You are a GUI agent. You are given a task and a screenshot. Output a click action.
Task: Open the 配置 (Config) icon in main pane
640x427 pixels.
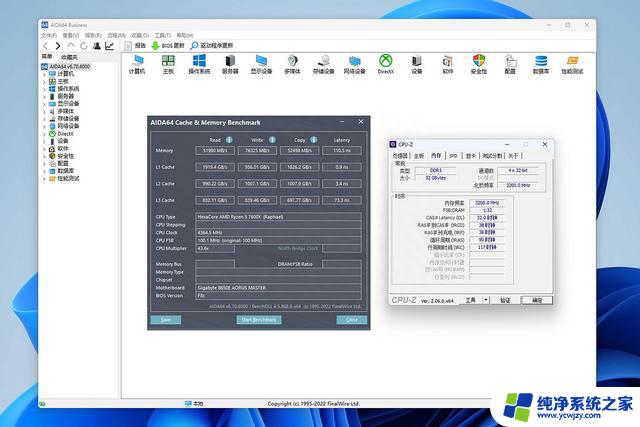tap(510, 64)
